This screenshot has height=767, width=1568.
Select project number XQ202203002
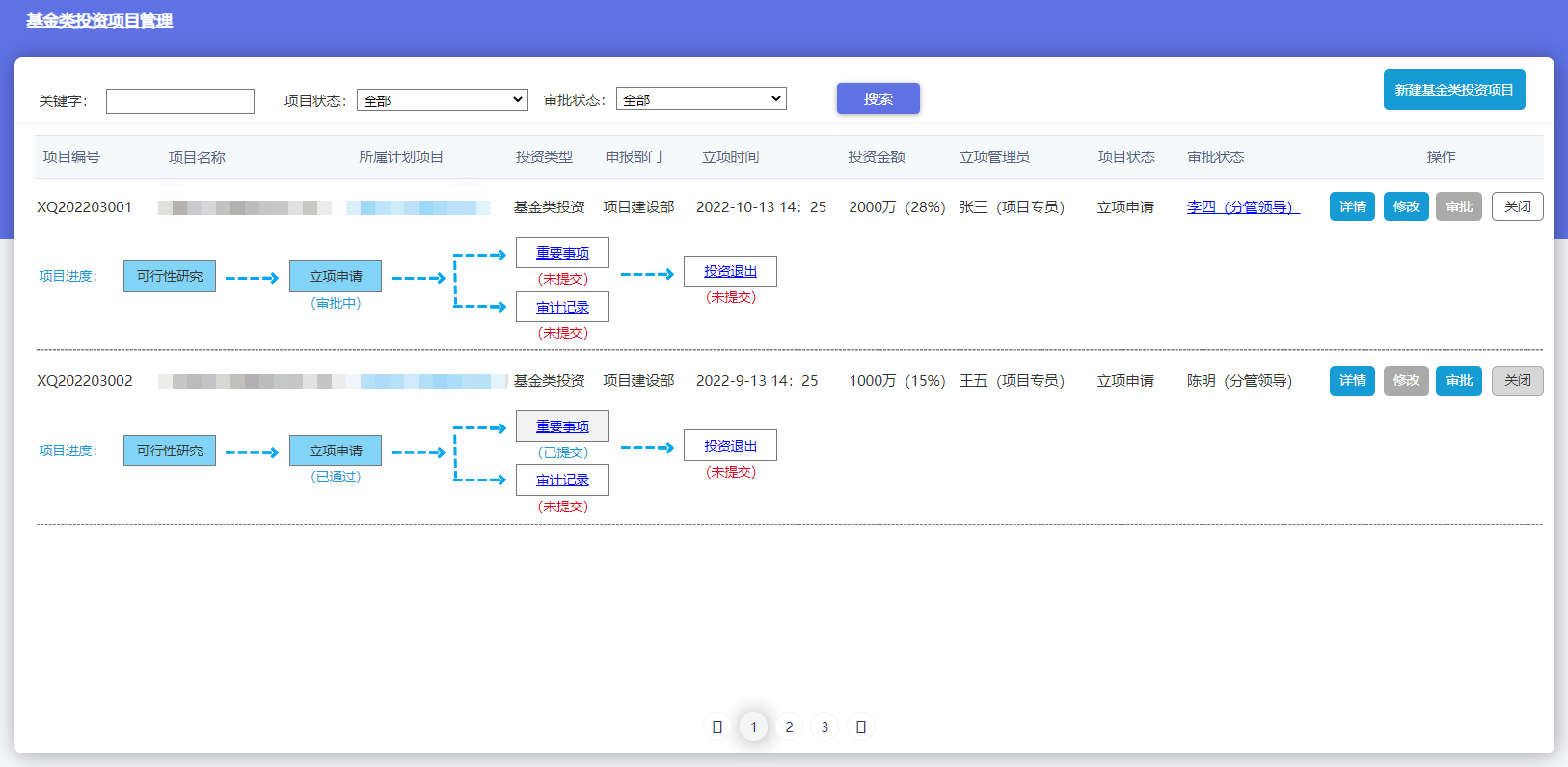pos(85,380)
